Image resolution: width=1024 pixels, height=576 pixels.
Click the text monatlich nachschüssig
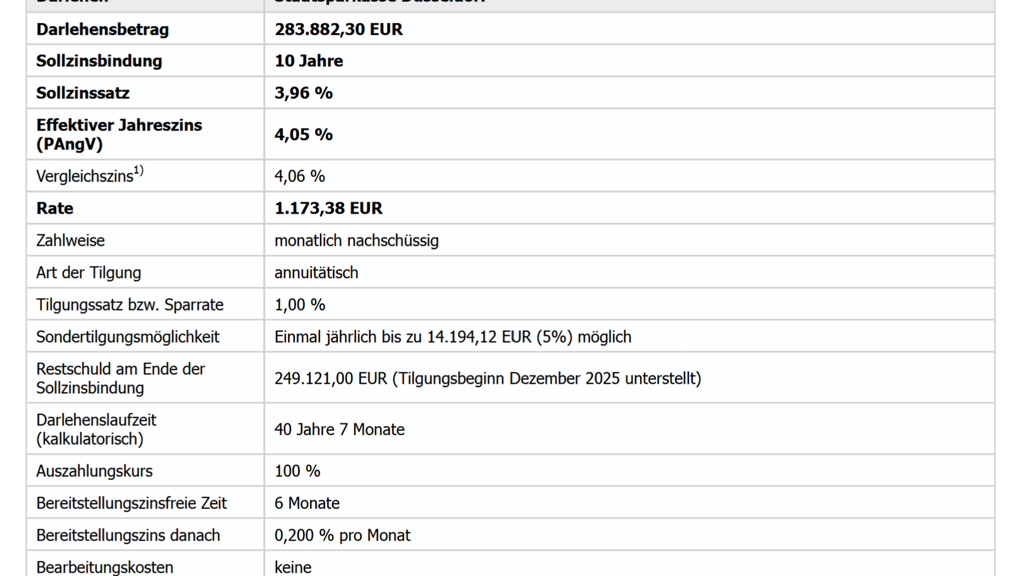point(357,241)
